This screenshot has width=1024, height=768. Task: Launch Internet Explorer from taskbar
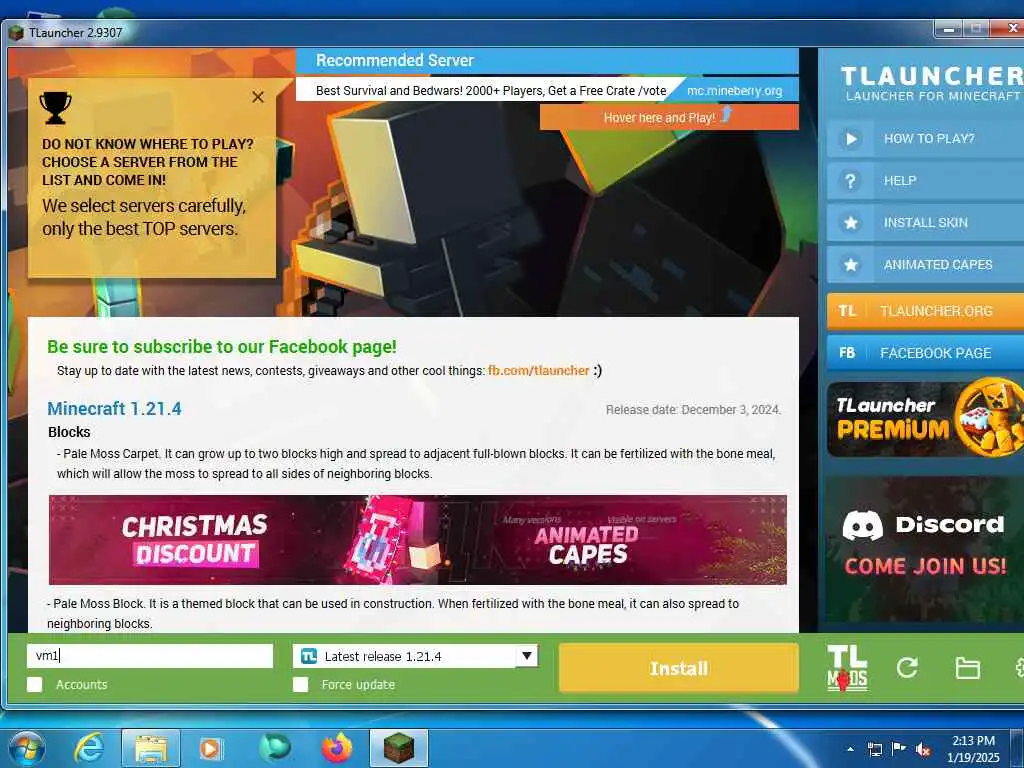(88, 748)
